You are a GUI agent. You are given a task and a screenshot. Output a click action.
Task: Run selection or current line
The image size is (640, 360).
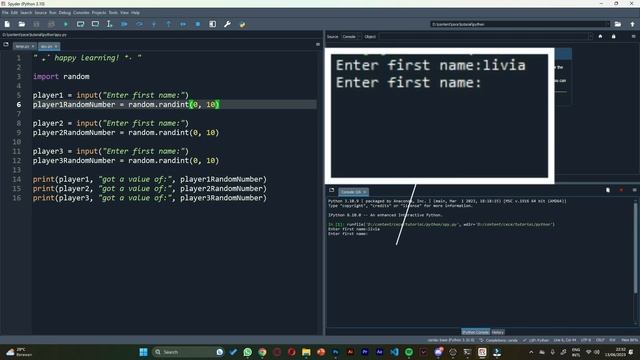point(109,24)
